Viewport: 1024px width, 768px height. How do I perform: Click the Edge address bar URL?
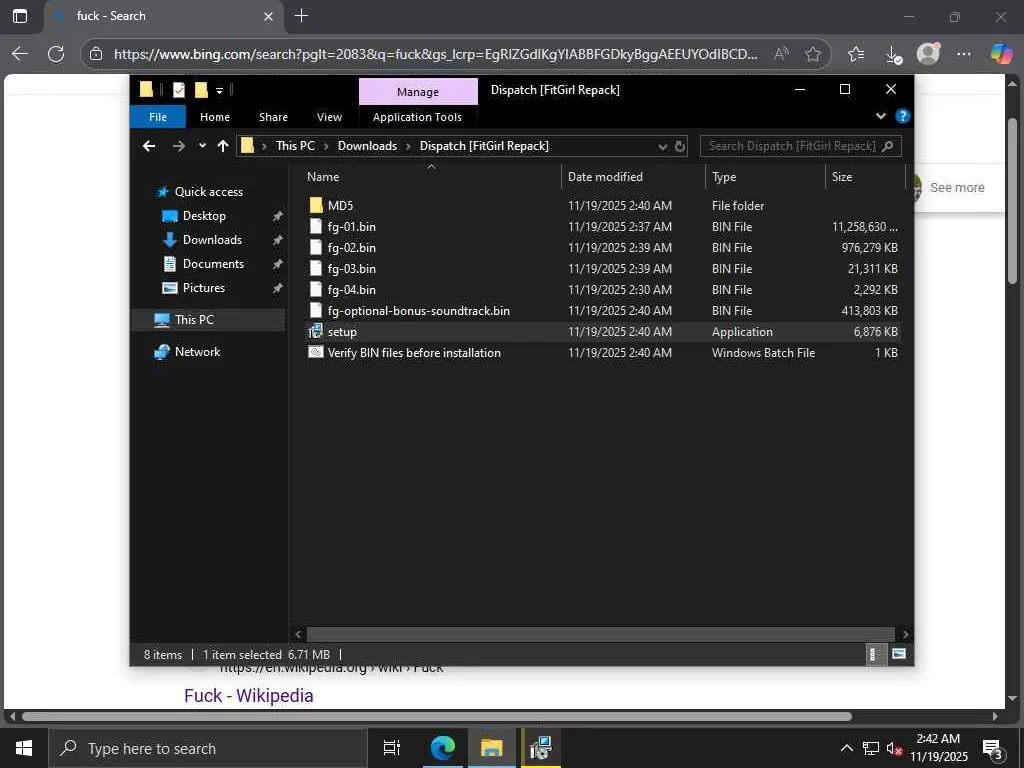point(436,54)
